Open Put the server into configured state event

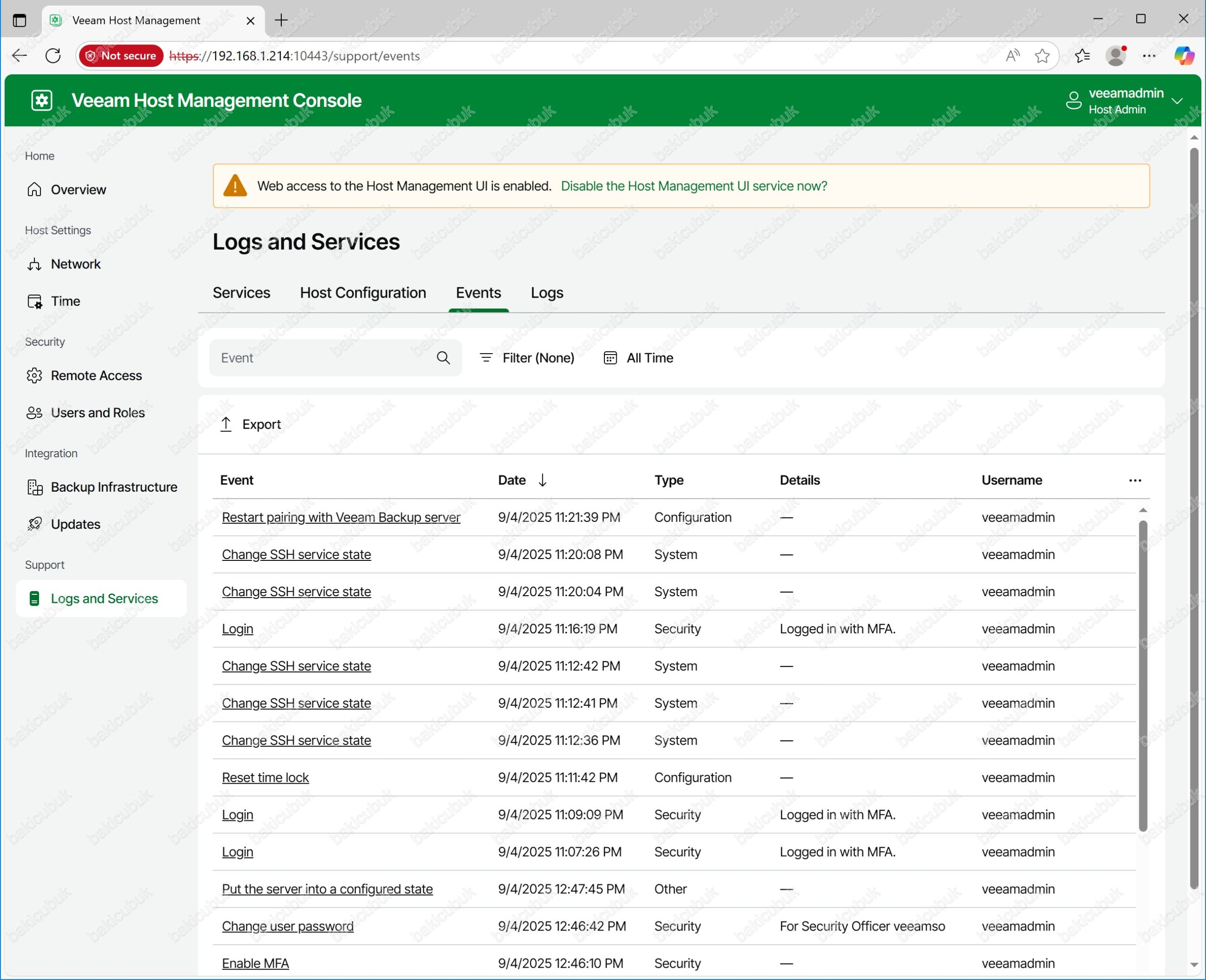(x=327, y=889)
